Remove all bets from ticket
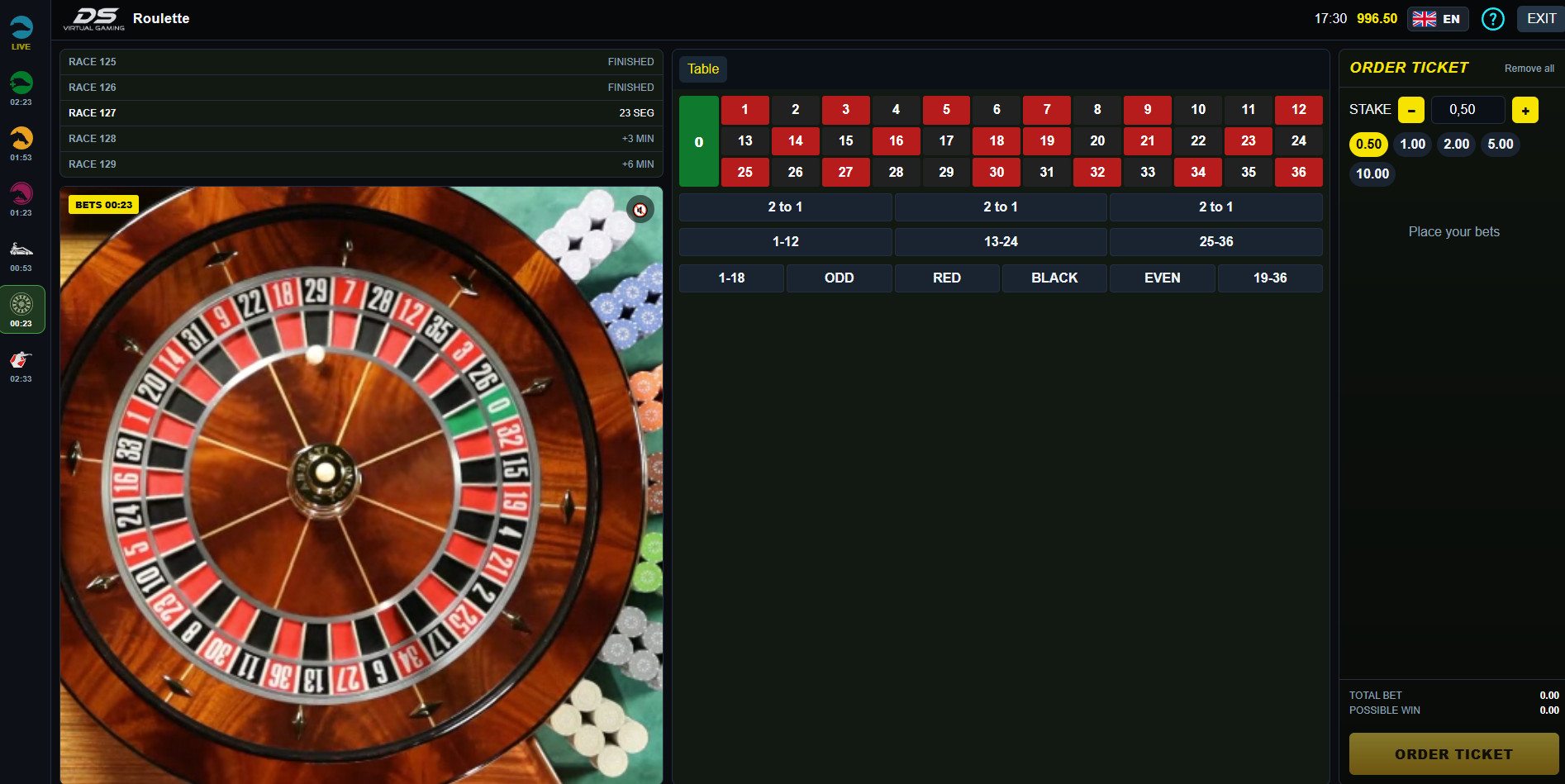 [x=1529, y=69]
